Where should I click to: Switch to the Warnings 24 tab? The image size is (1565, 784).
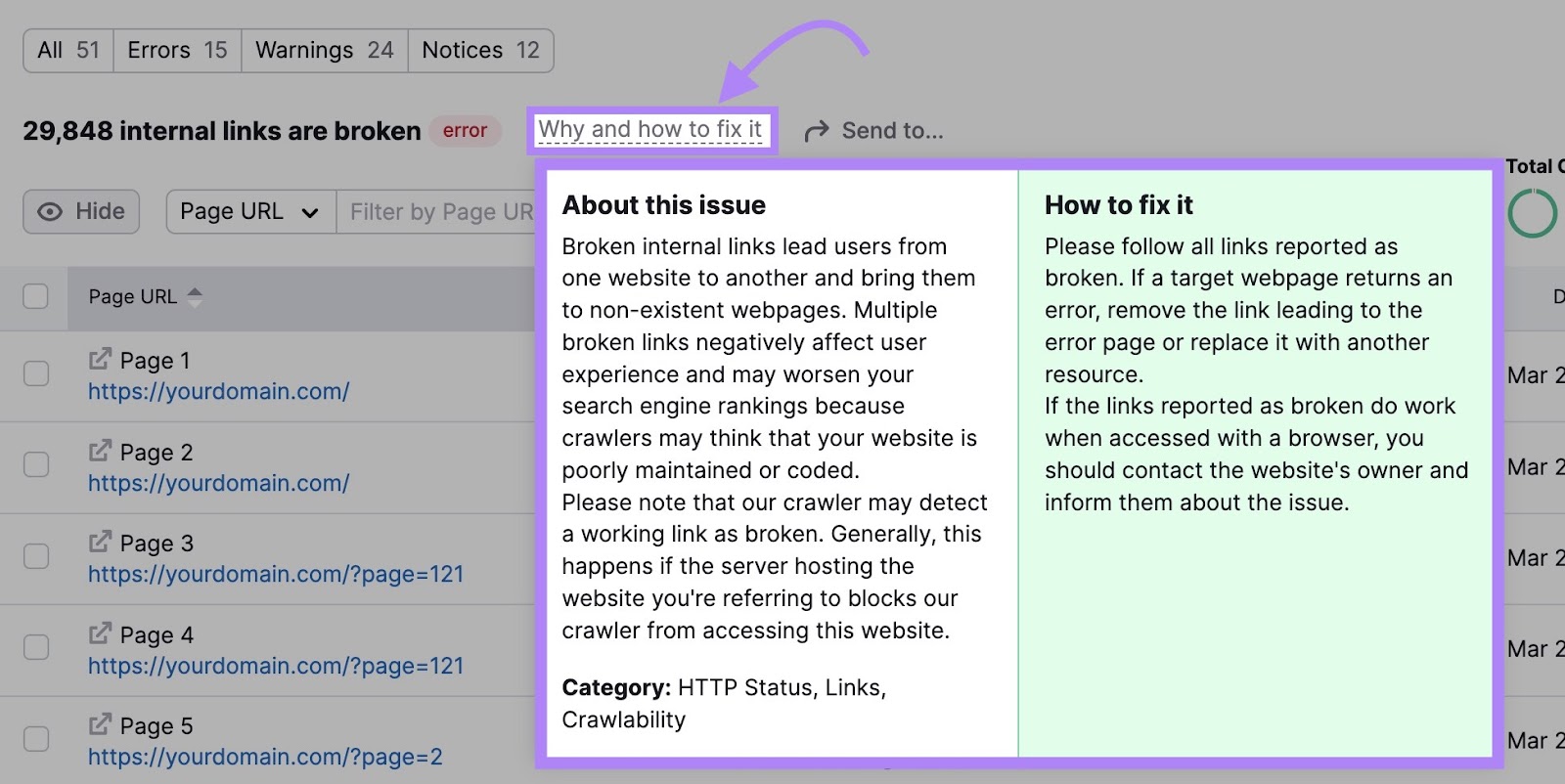(325, 51)
